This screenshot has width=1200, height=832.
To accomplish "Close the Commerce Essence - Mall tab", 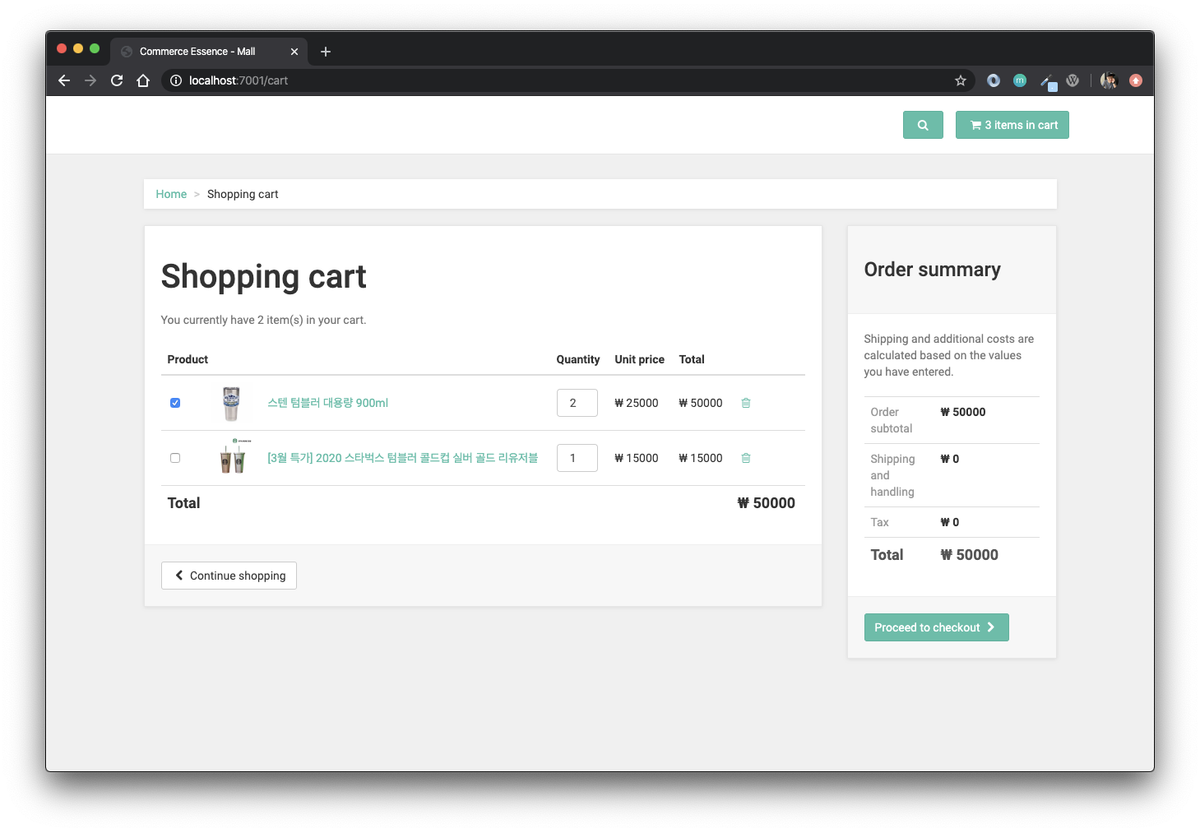I will pyautogui.click(x=294, y=51).
